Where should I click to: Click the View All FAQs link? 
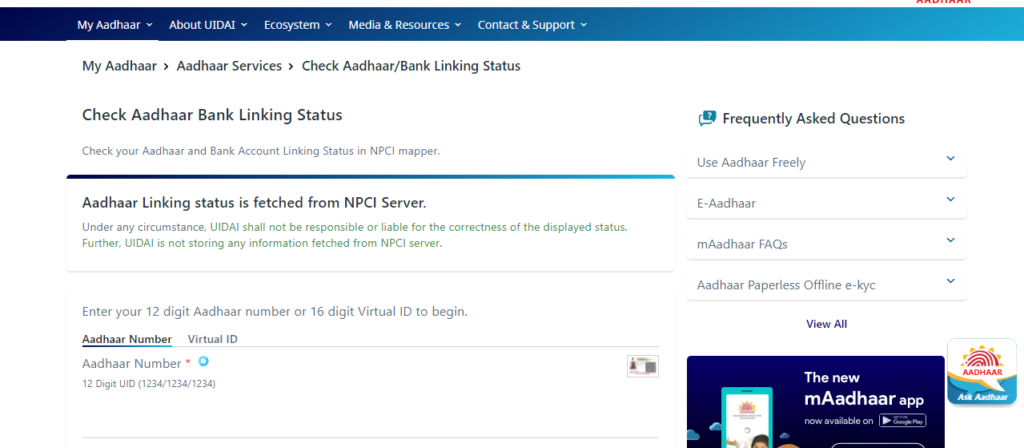(826, 324)
